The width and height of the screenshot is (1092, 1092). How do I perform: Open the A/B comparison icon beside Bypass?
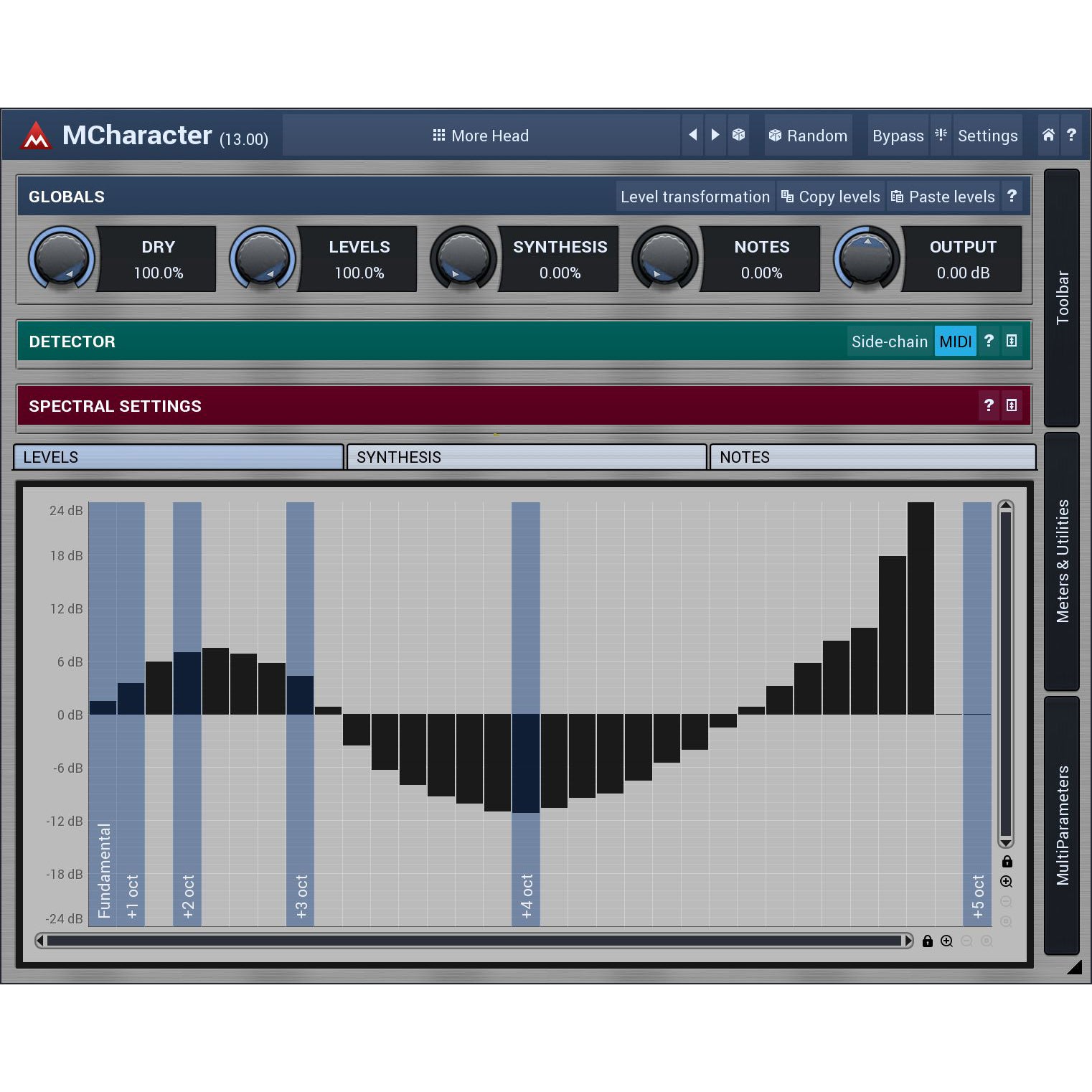click(941, 135)
